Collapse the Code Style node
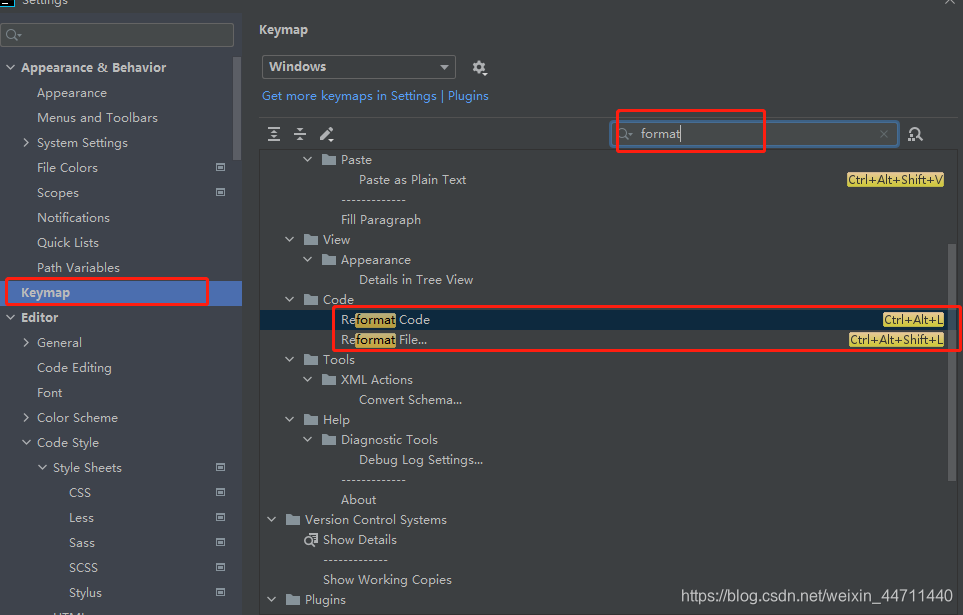Screen dimensions: 963x615 [x=26, y=442]
